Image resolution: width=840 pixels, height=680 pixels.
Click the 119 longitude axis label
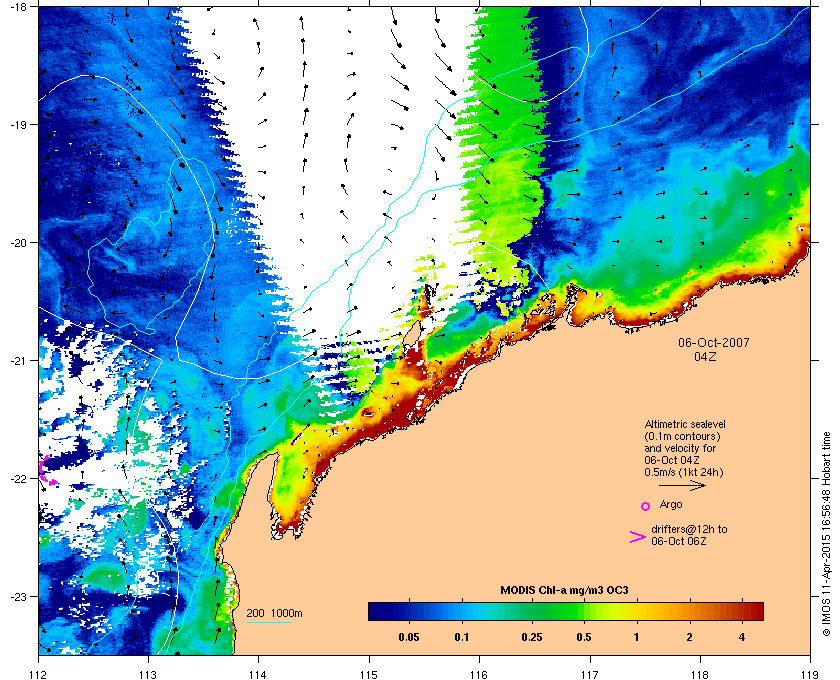pyautogui.click(x=810, y=674)
